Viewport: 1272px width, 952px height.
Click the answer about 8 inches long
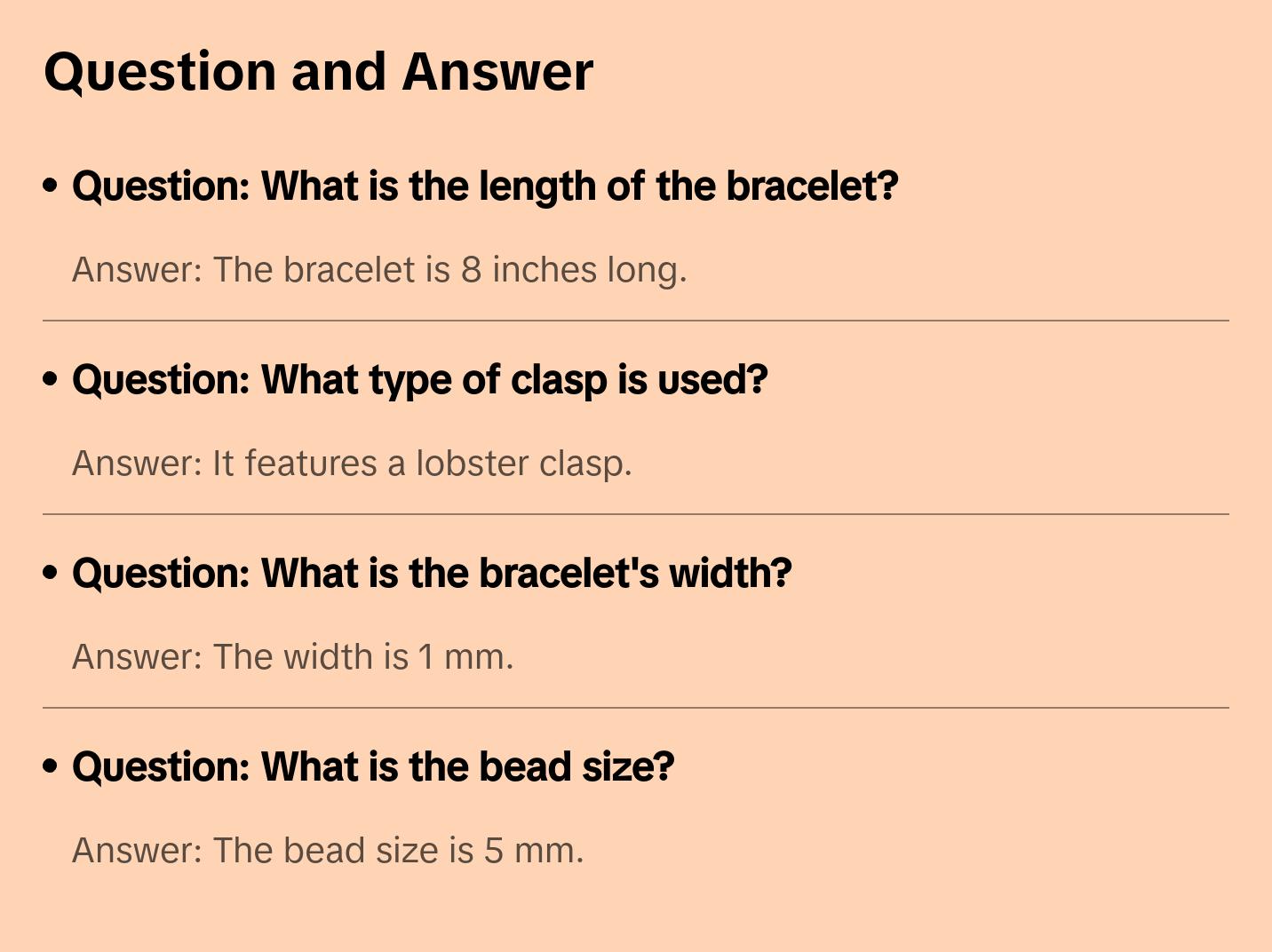[379, 270]
